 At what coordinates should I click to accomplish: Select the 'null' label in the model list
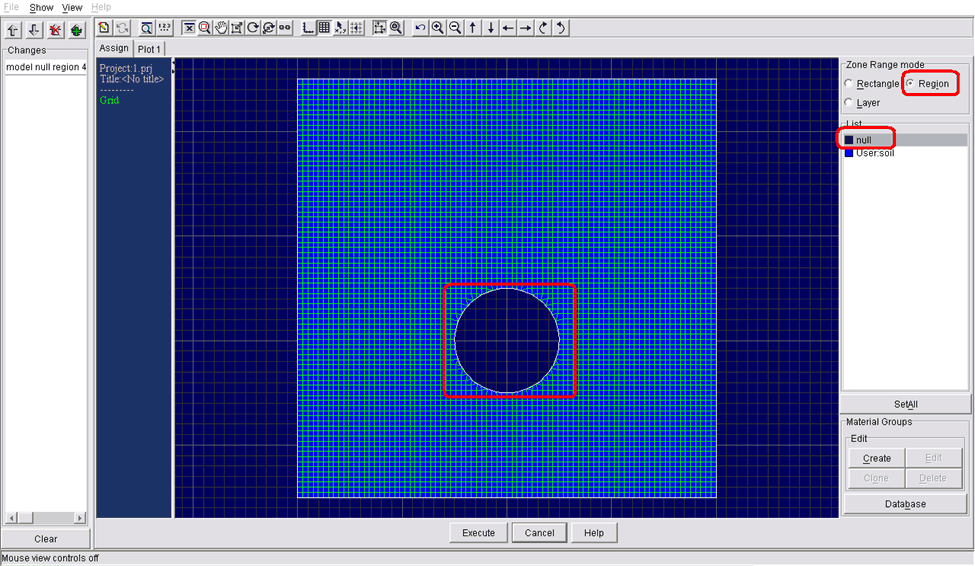coord(864,140)
